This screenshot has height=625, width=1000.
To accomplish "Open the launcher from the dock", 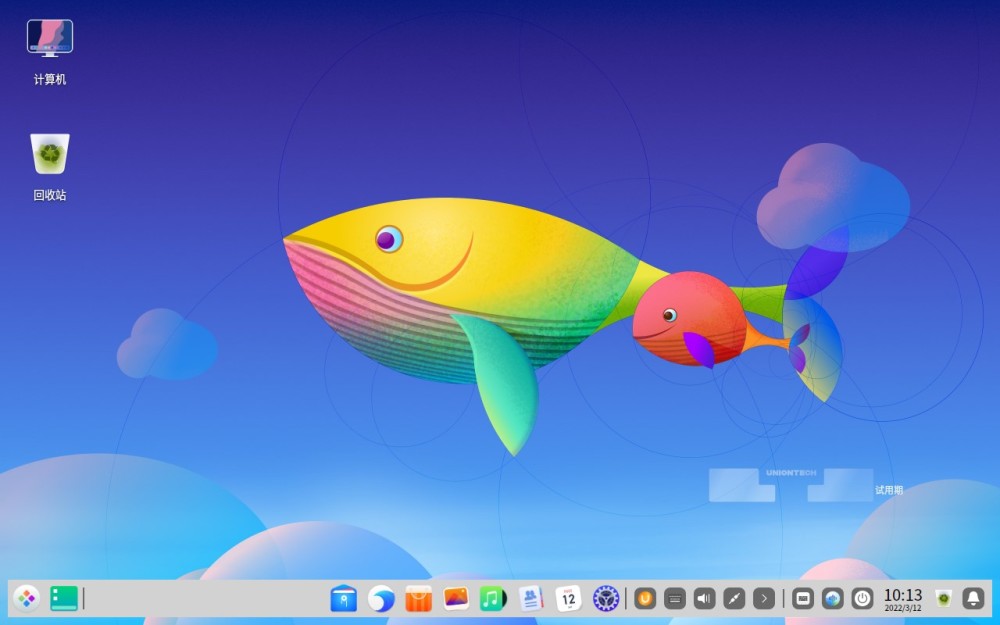I will coord(27,598).
